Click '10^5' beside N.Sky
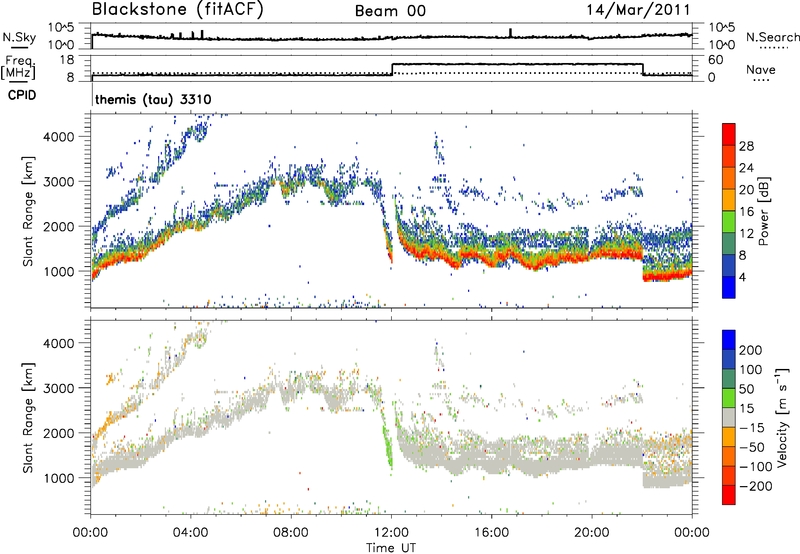Screen dimensions: 800x554 (61, 28)
